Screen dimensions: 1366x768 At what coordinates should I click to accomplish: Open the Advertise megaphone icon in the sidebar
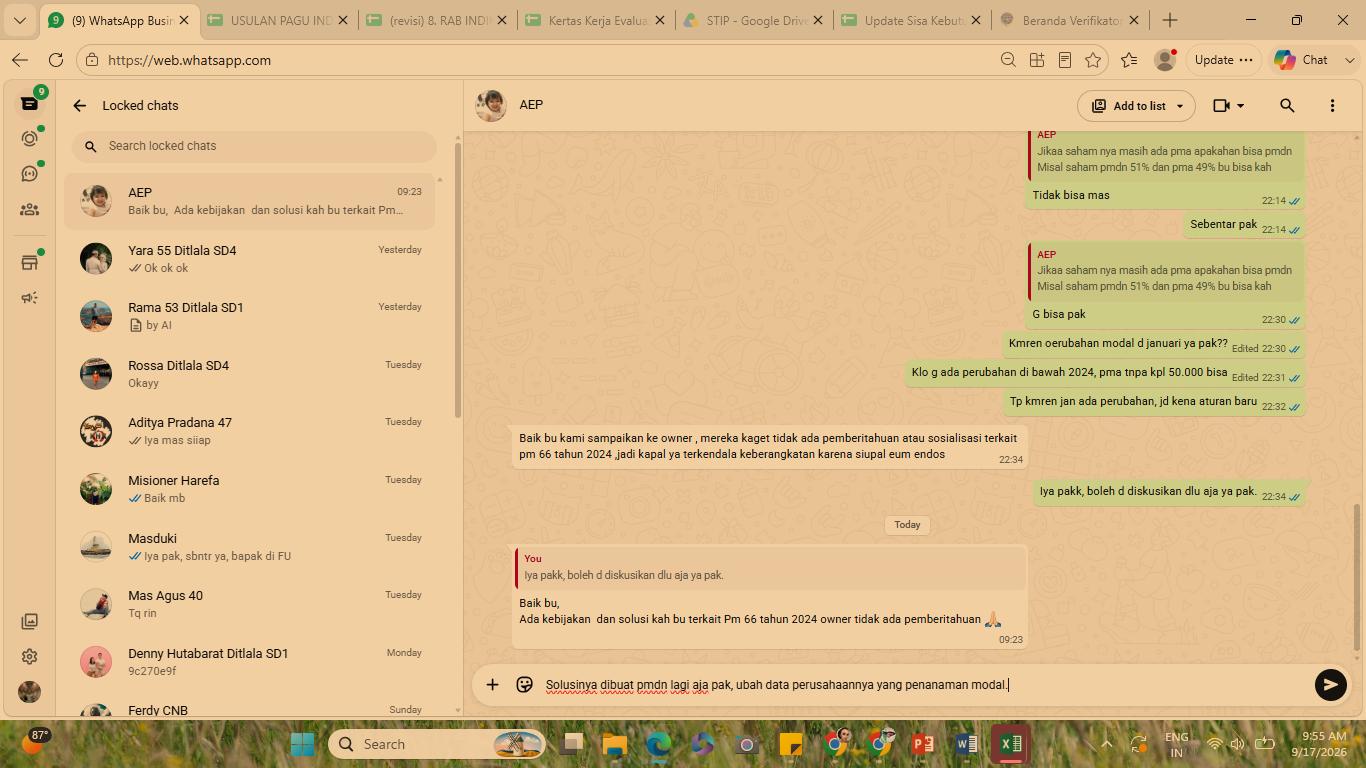(x=29, y=298)
